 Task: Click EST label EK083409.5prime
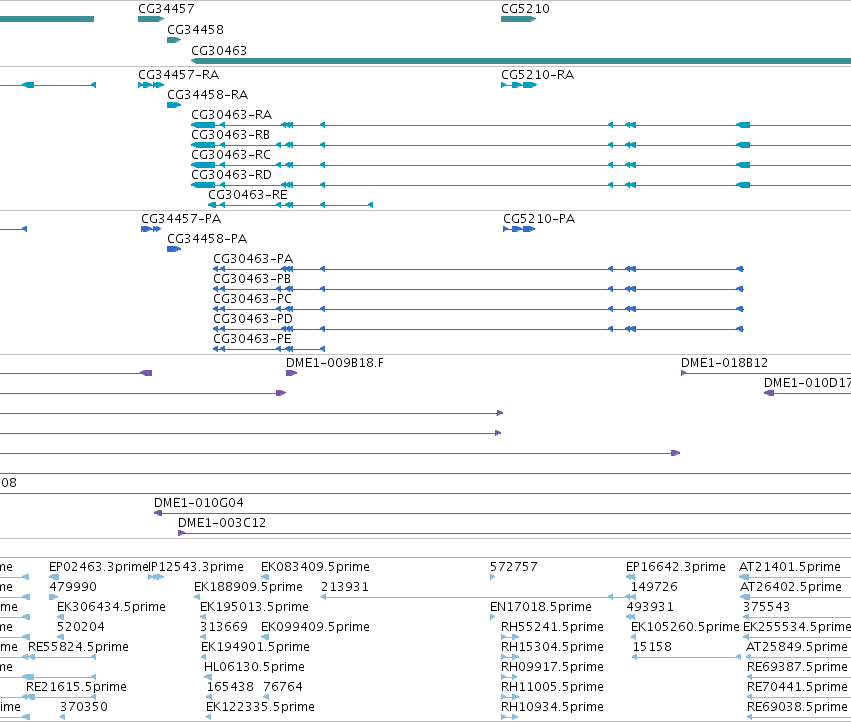click(x=315, y=567)
